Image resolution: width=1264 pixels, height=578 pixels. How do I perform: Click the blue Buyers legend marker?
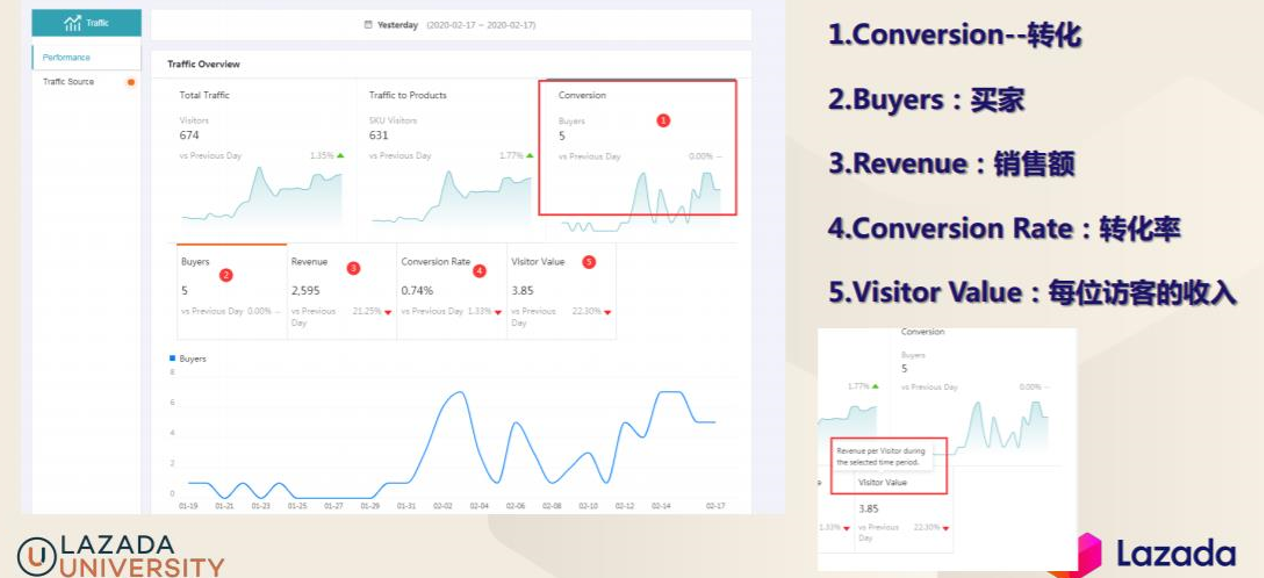click(172, 358)
